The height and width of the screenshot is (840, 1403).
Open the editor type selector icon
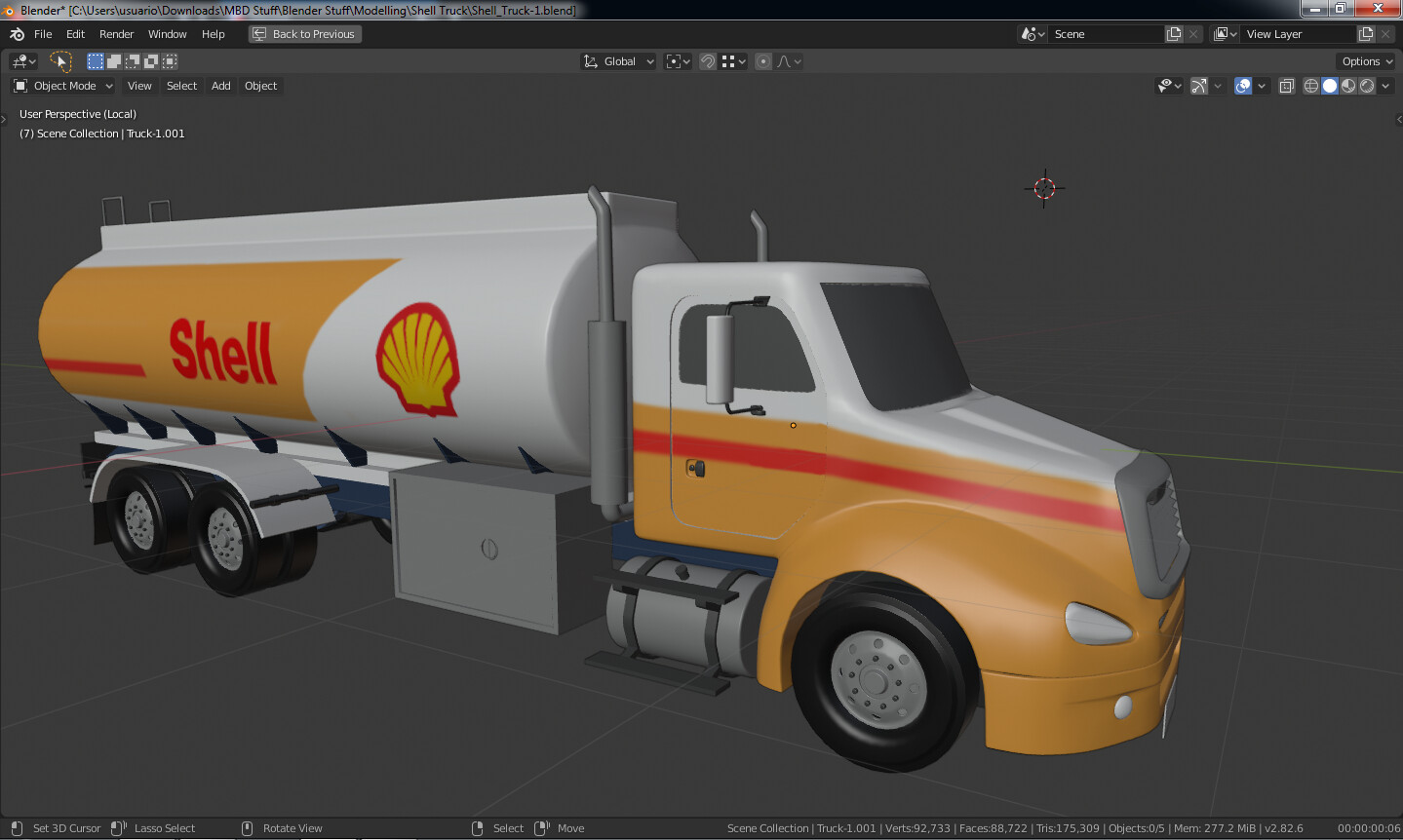pyautogui.click(x=23, y=61)
